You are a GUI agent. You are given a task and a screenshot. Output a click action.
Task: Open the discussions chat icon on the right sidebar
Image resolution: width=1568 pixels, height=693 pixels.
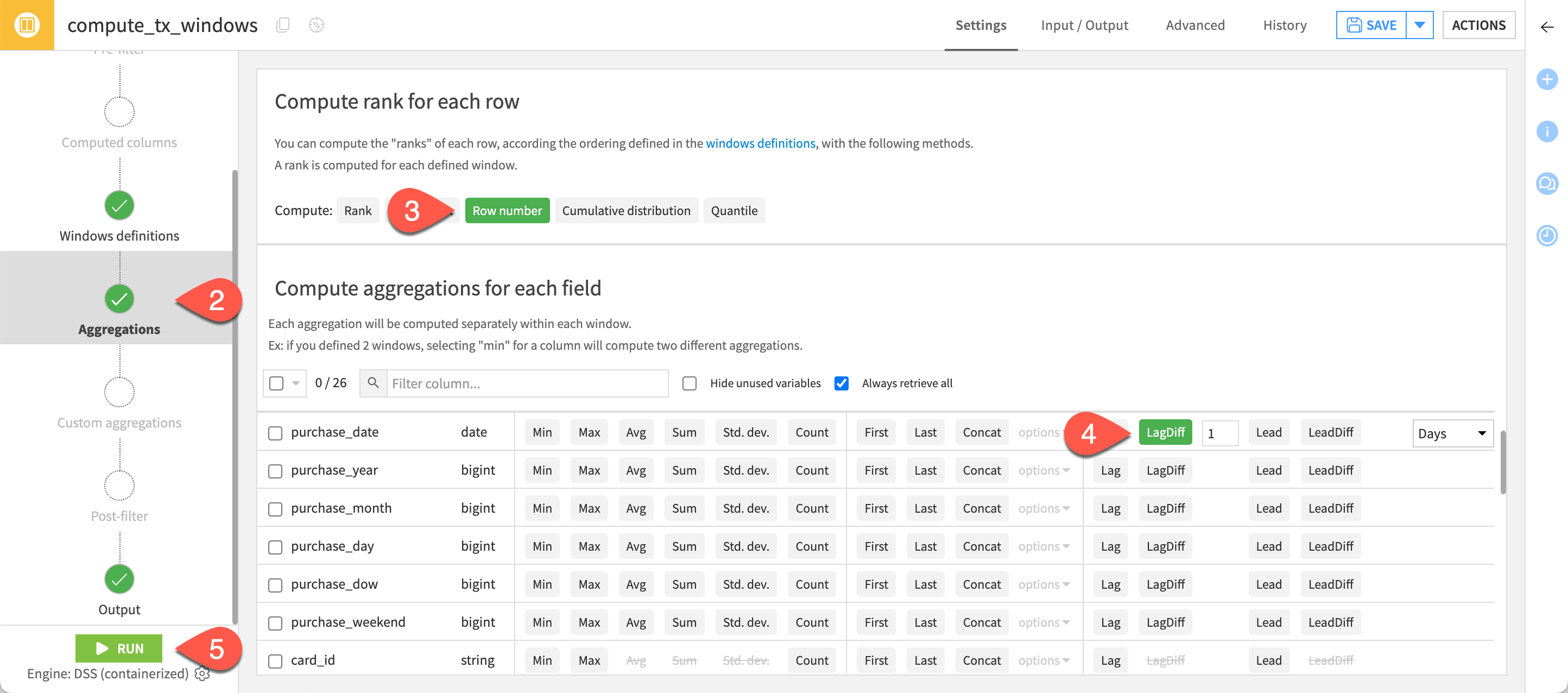coord(1547,184)
